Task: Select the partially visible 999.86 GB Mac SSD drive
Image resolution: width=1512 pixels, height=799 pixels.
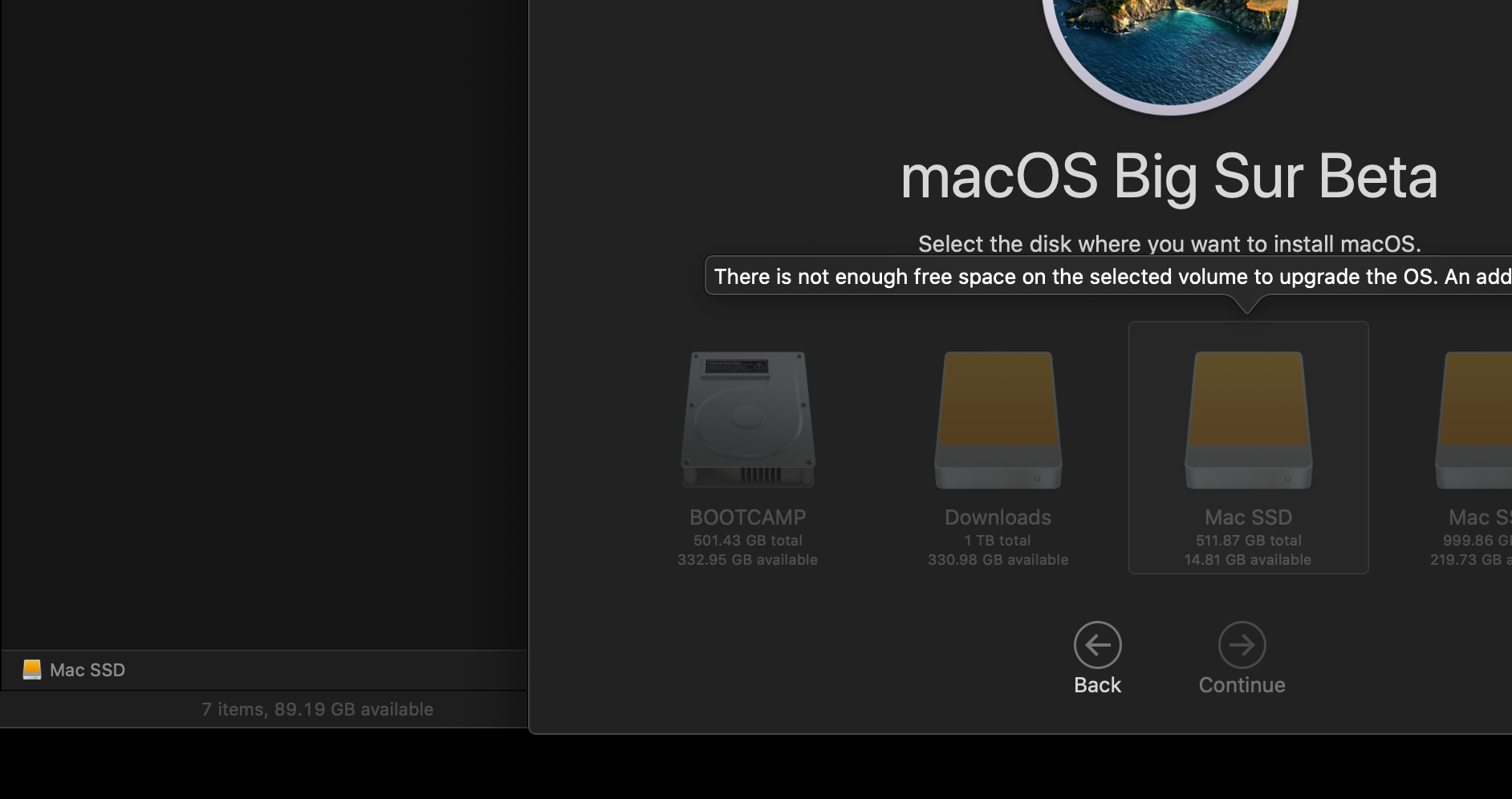Action: (1474, 420)
